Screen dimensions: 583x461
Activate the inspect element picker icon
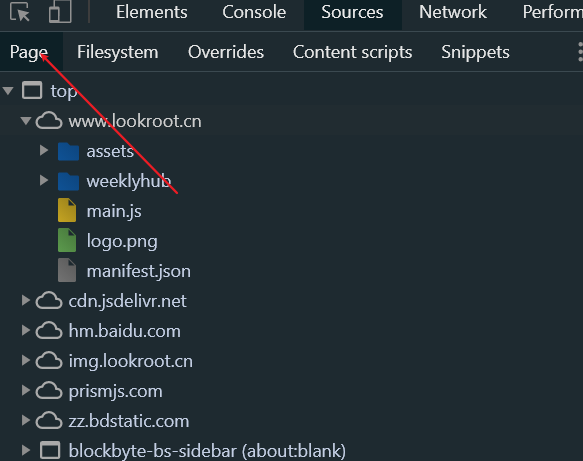tap(19, 12)
